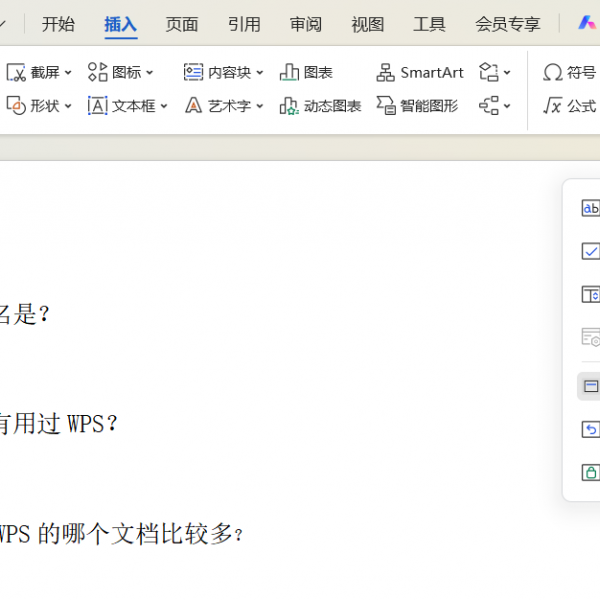Viewport: 600px width, 600px height.
Task: Open the 艺术字 word art menu
Action: [223, 105]
